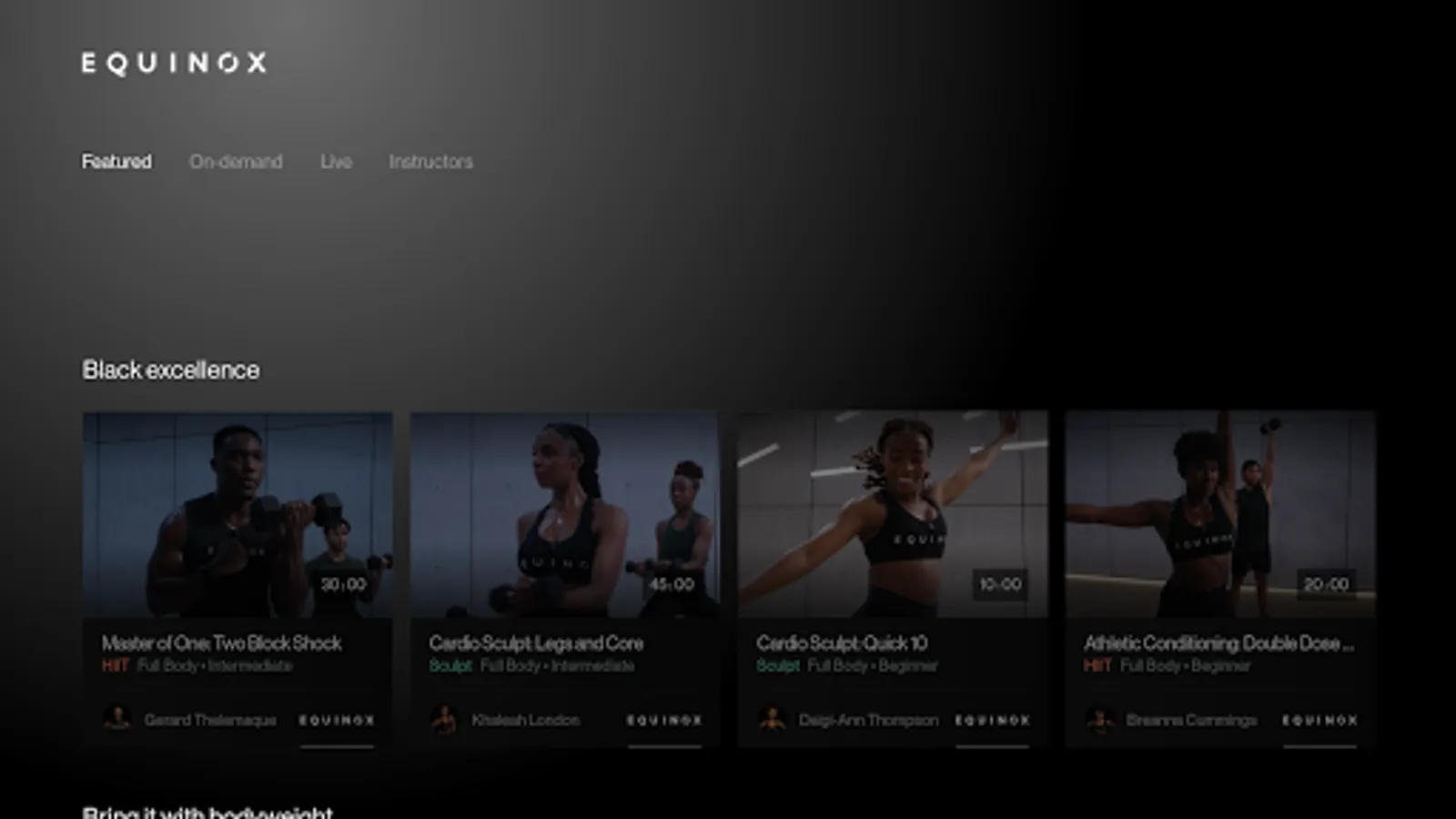Screen dimensions: 1456x819
Task: Click Full Body Beginner under Quick 10
Action: (x=872, y=666)
